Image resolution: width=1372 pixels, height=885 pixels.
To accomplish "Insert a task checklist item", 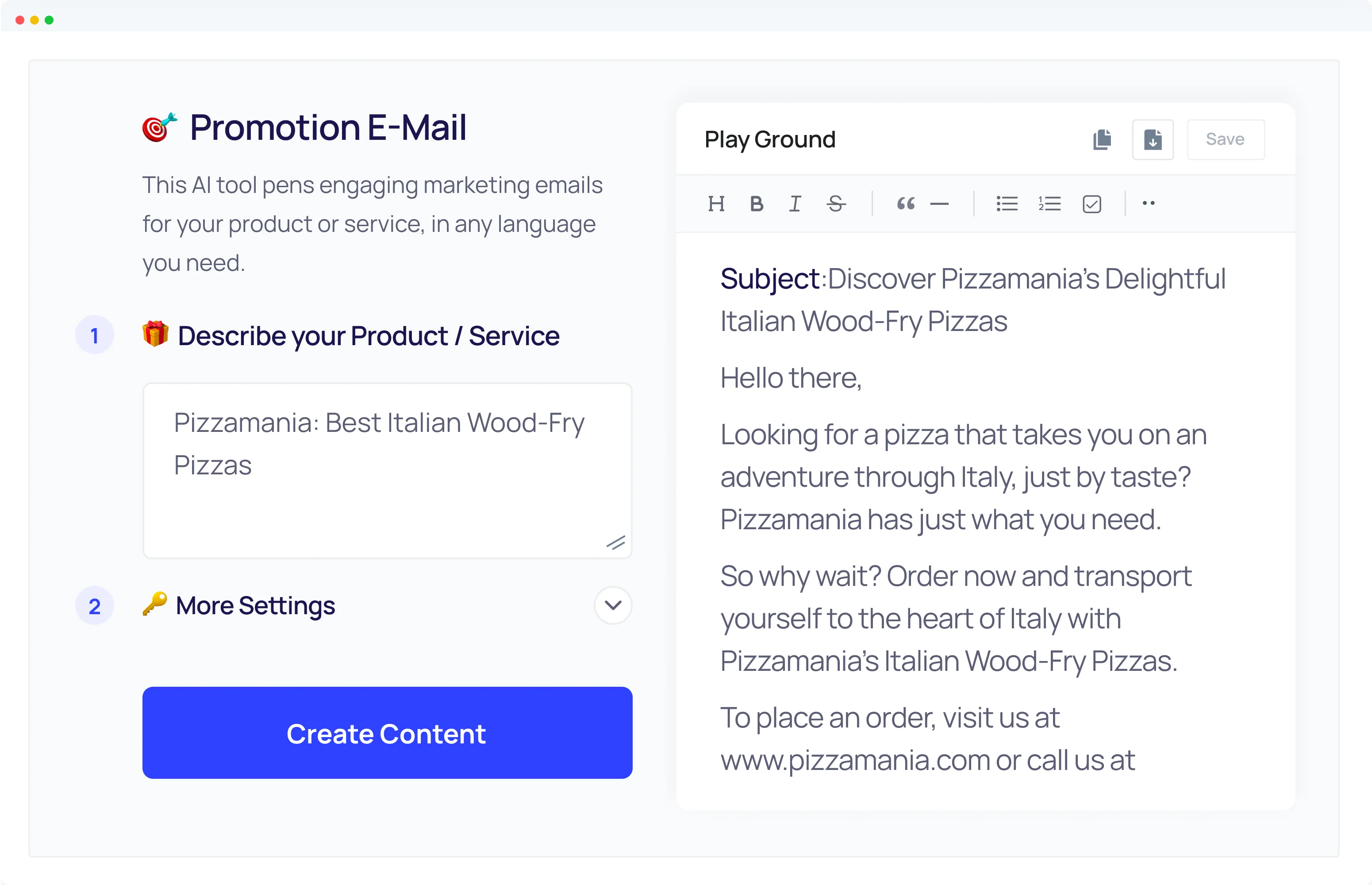I will coord(1091,204).
